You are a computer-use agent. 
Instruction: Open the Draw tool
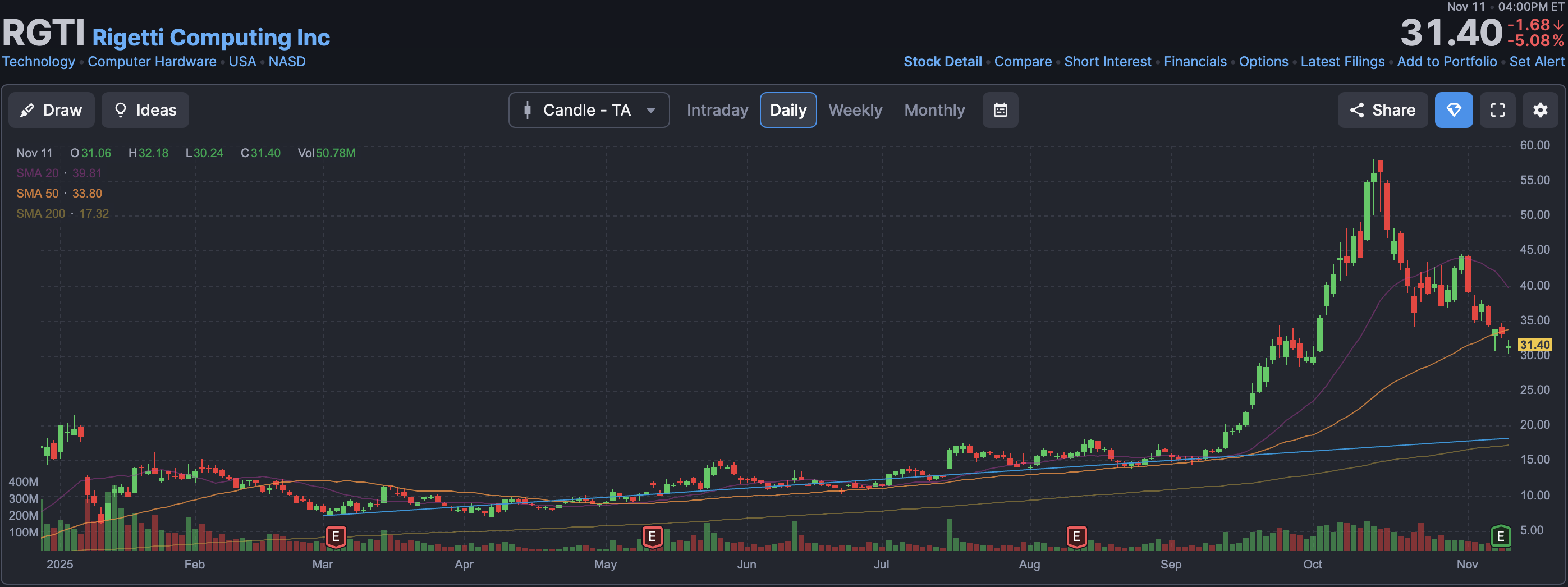[51, 110]
